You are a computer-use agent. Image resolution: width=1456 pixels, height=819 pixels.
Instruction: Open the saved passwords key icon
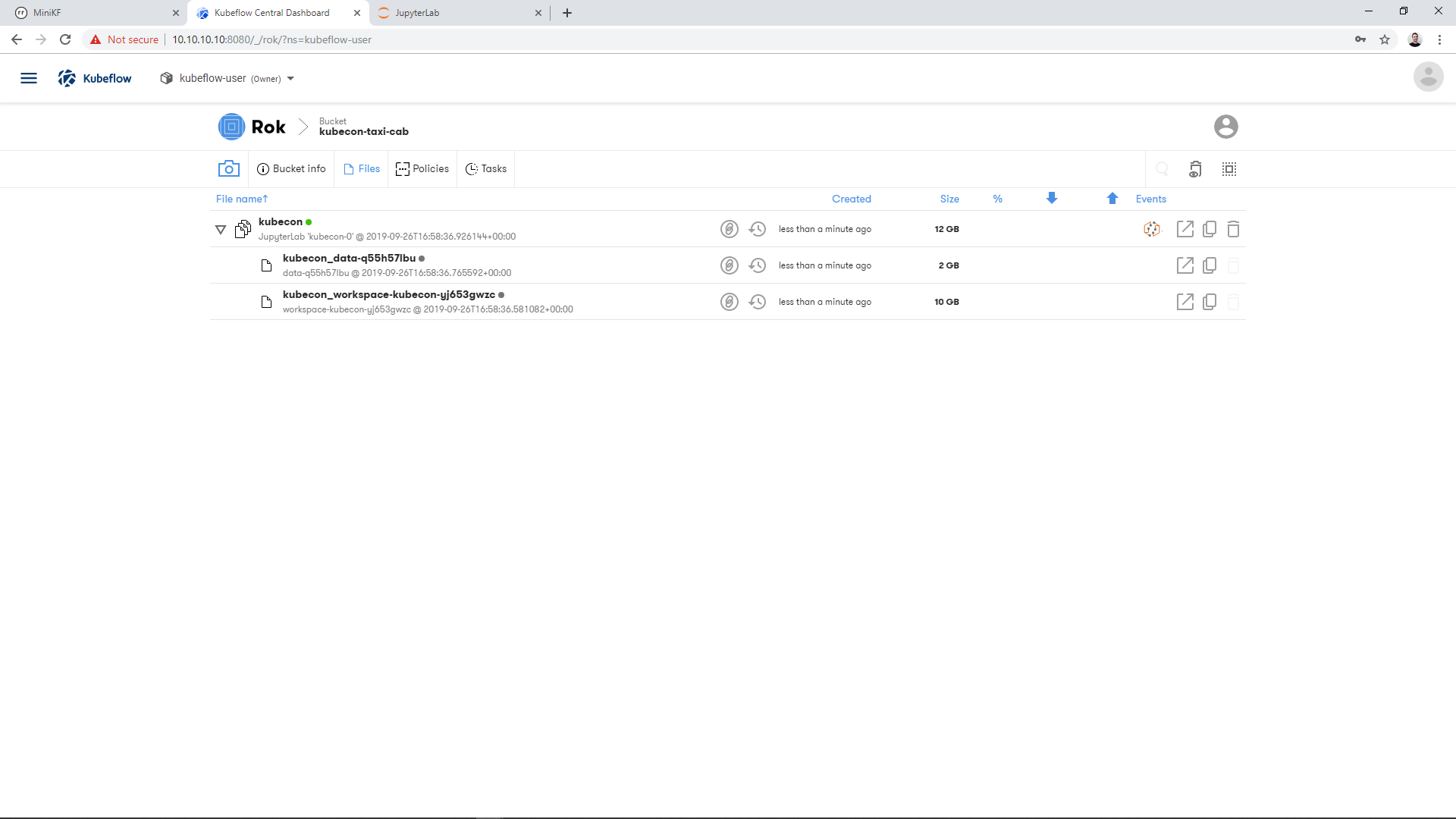1360,39
